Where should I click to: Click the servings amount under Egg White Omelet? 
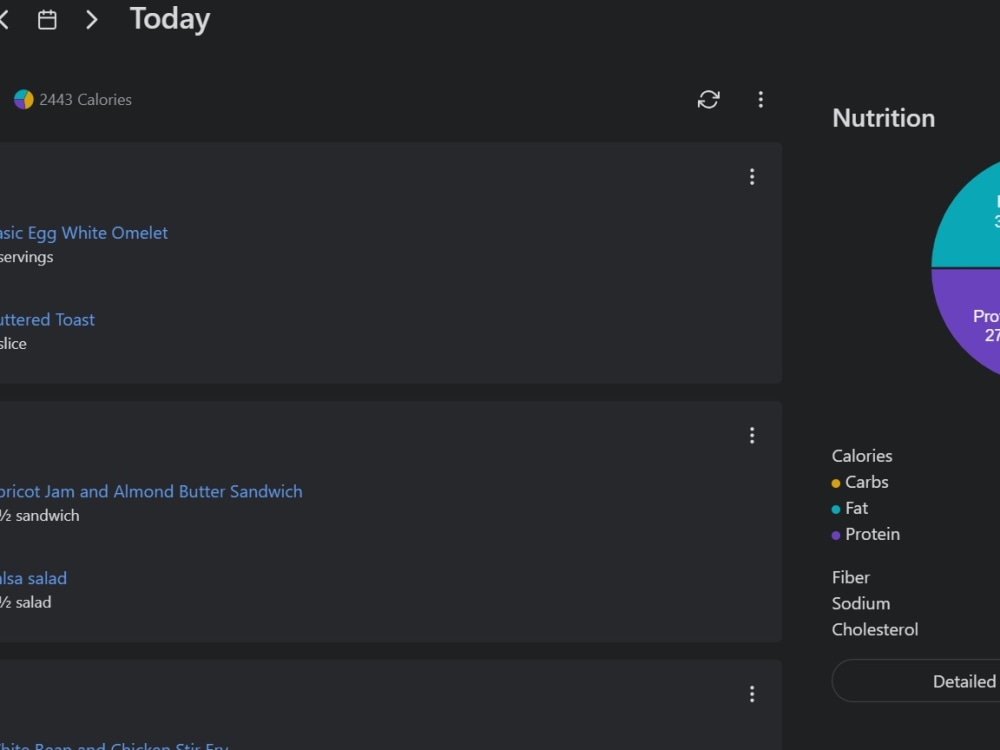pyautogui.click(x=26, y=257)
